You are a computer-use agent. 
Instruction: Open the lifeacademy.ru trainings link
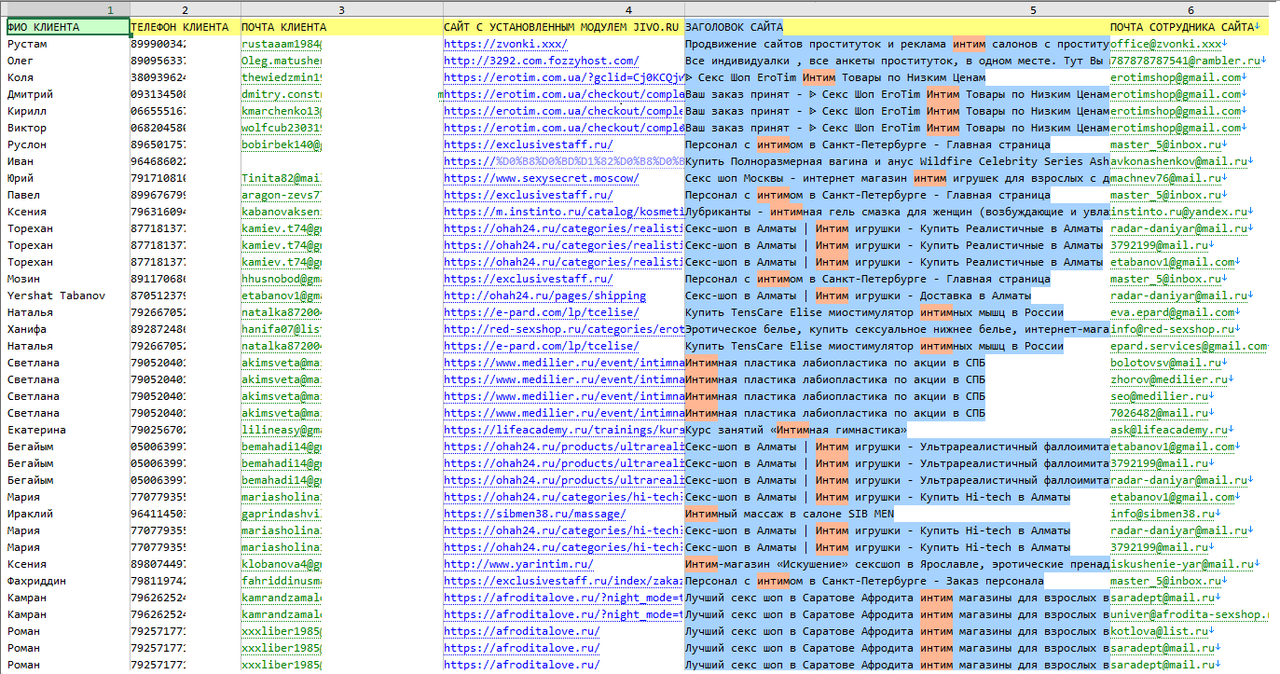click(x=564, y=430)
